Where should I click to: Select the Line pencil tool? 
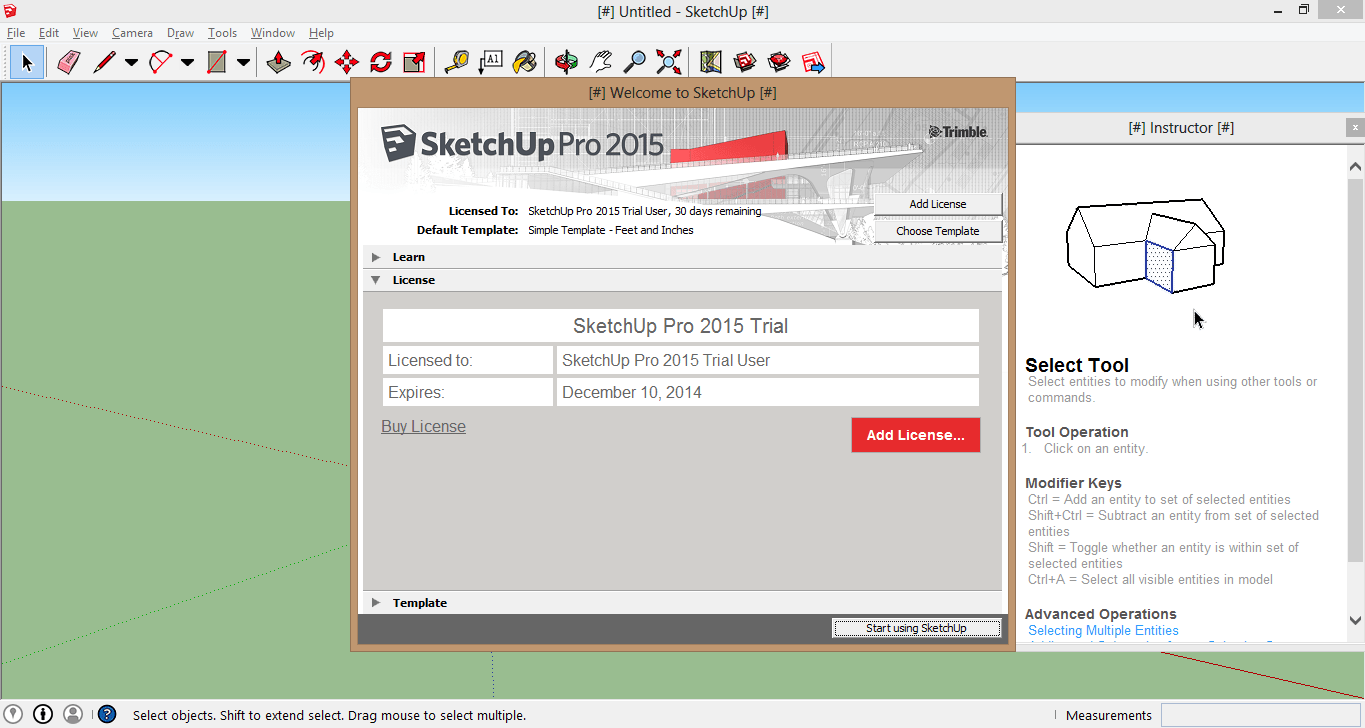[104, 62]
